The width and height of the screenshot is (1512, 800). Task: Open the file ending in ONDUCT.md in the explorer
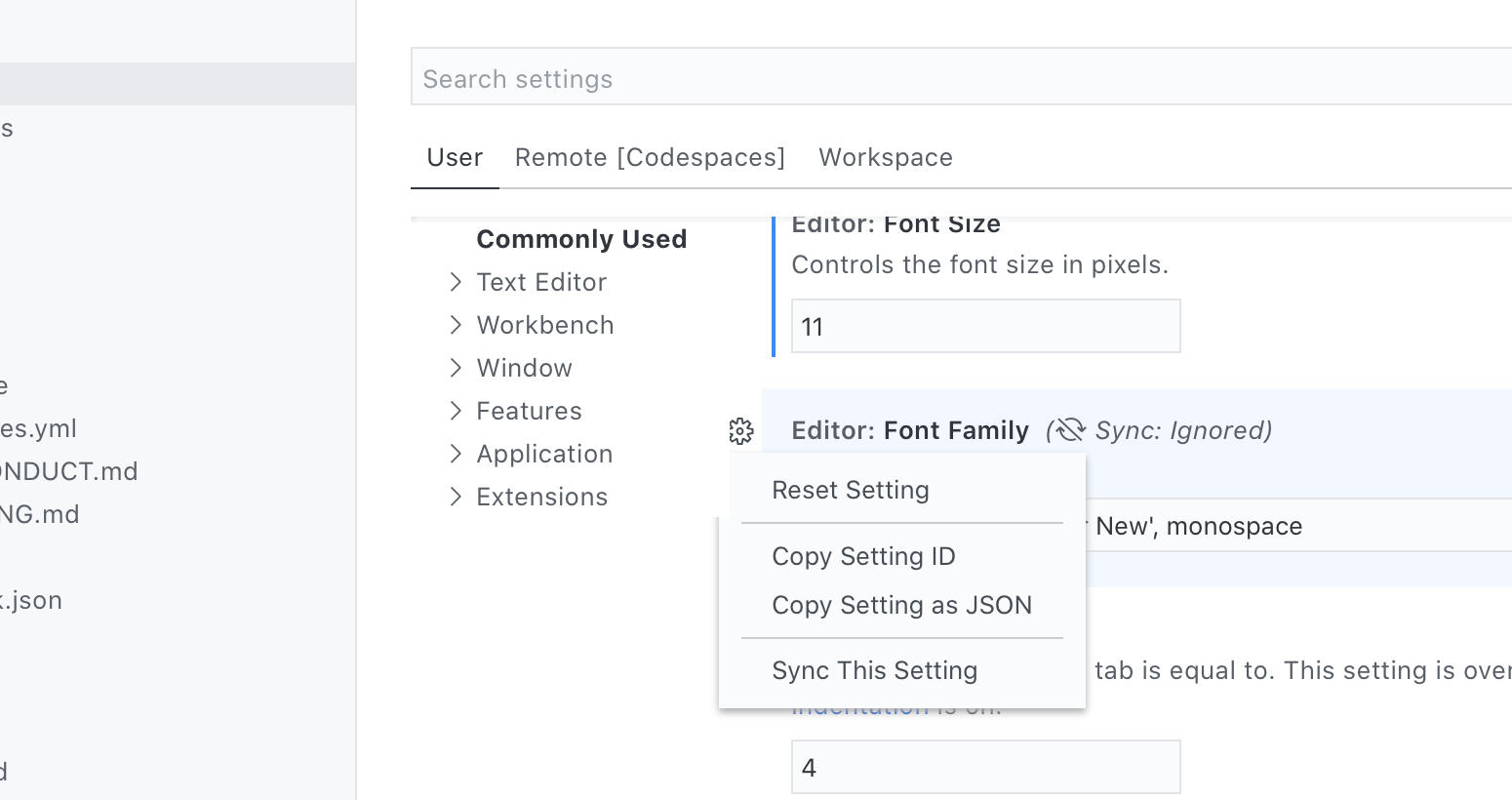68,471
